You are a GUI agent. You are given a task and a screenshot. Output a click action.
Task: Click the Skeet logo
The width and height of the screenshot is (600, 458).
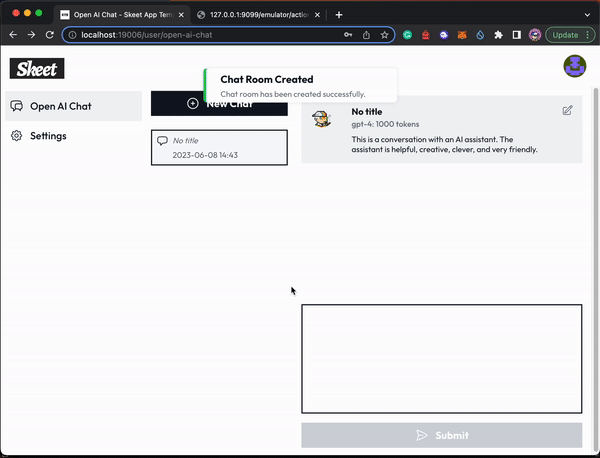tap(37, 68)
